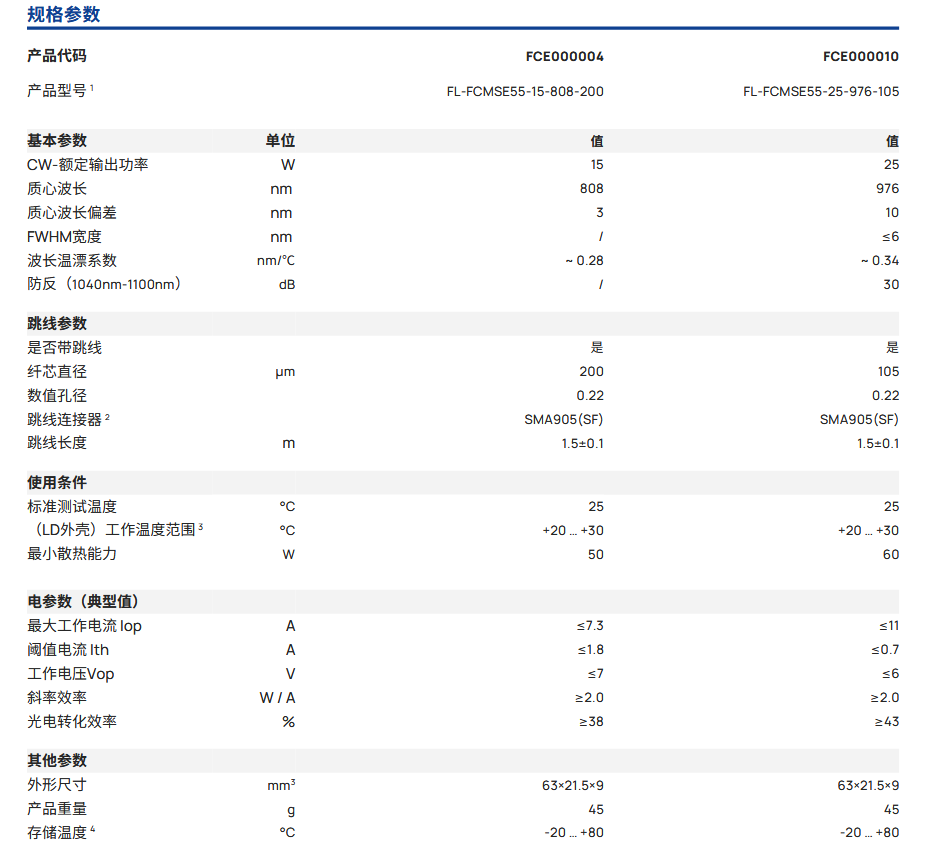Click model number FL-FCMSE55-15-808-200
Image resolution: width=947 pixels, height=852 pixels.
point(525,91)
